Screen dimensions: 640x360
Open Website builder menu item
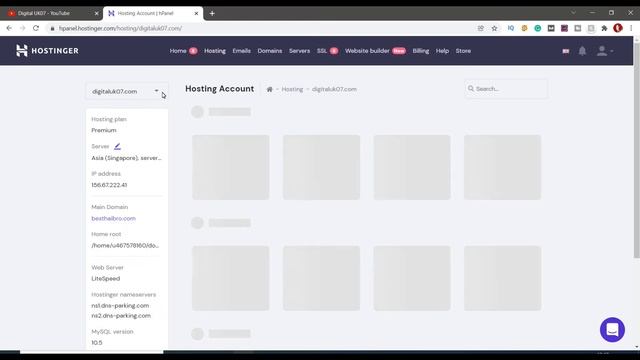pos(367,51)
